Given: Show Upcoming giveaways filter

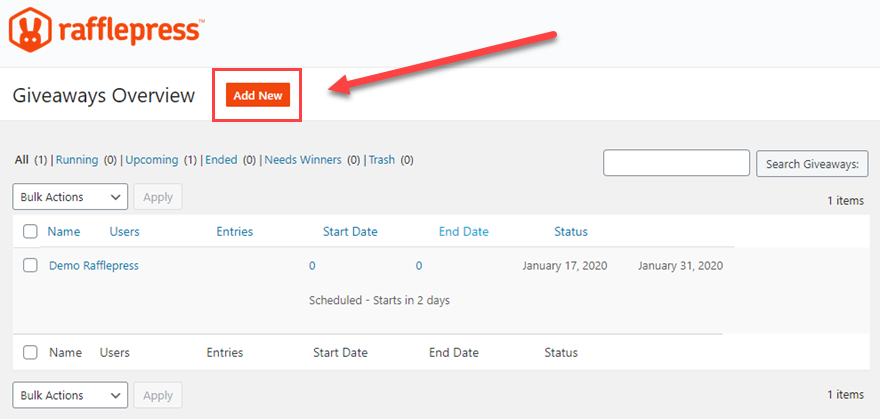Looking at the screenshot, I should click(x=151, y=160).
